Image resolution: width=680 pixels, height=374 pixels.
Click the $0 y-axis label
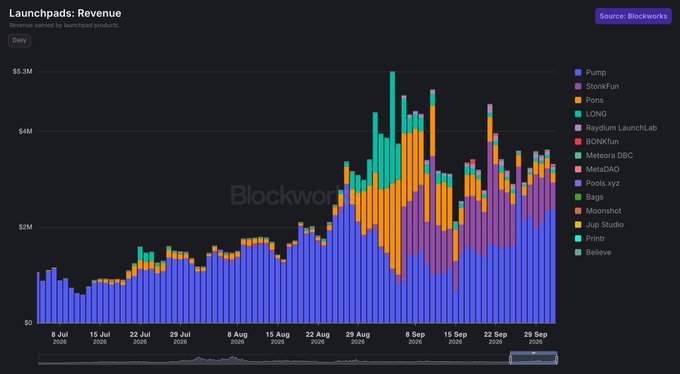[28, 323]
